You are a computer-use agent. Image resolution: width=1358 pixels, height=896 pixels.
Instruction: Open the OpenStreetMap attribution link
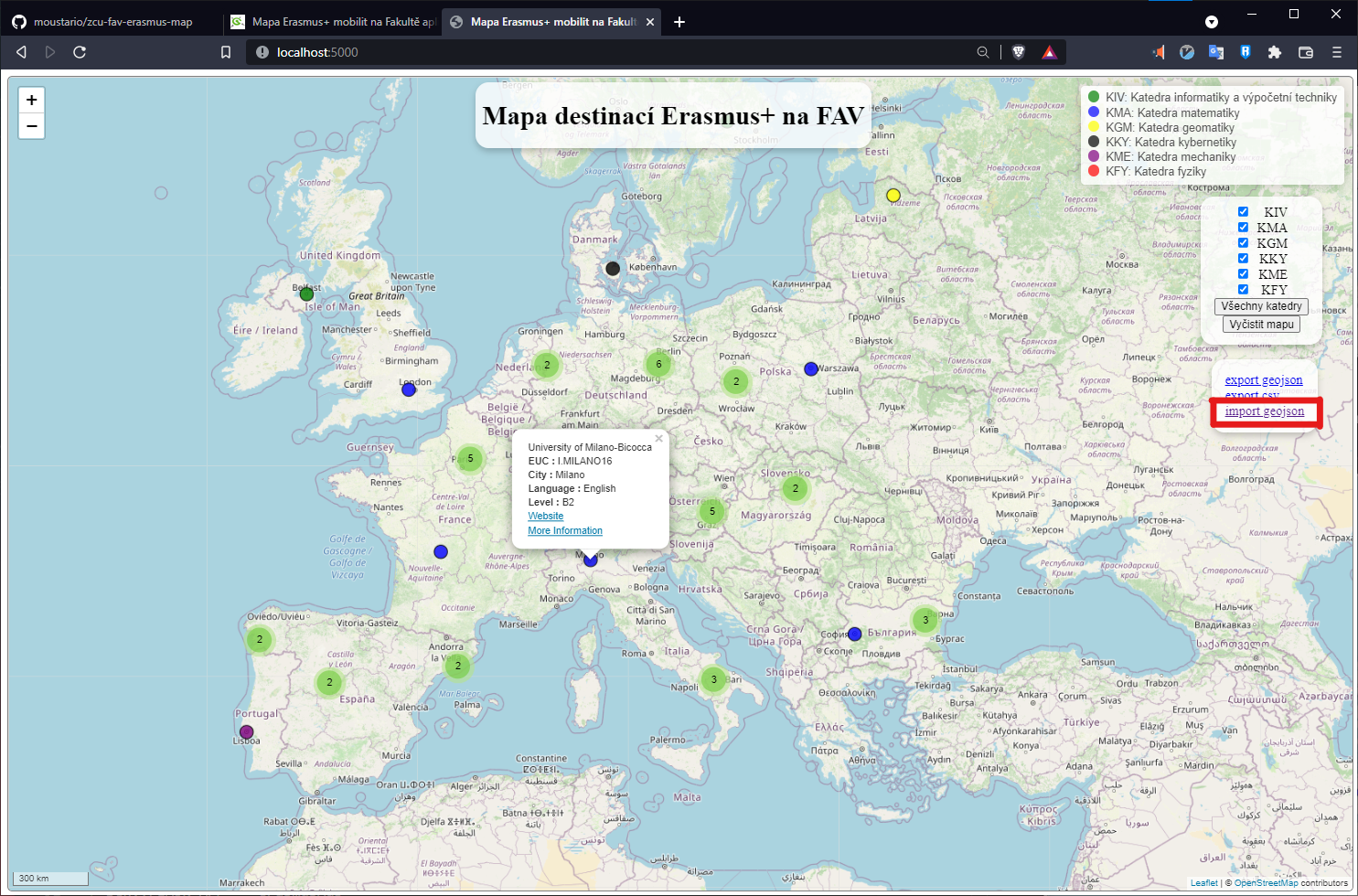tap(1266, 882)
